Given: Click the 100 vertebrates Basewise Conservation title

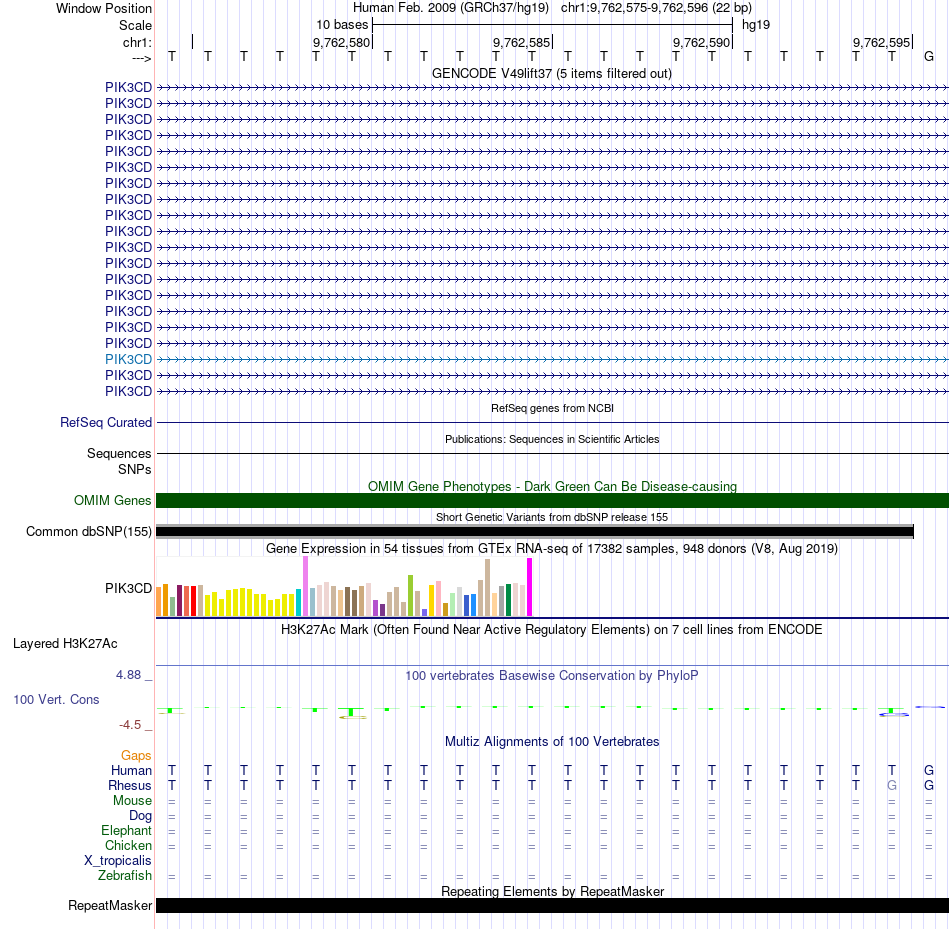Looking at the screenshot, I should 552,676.
